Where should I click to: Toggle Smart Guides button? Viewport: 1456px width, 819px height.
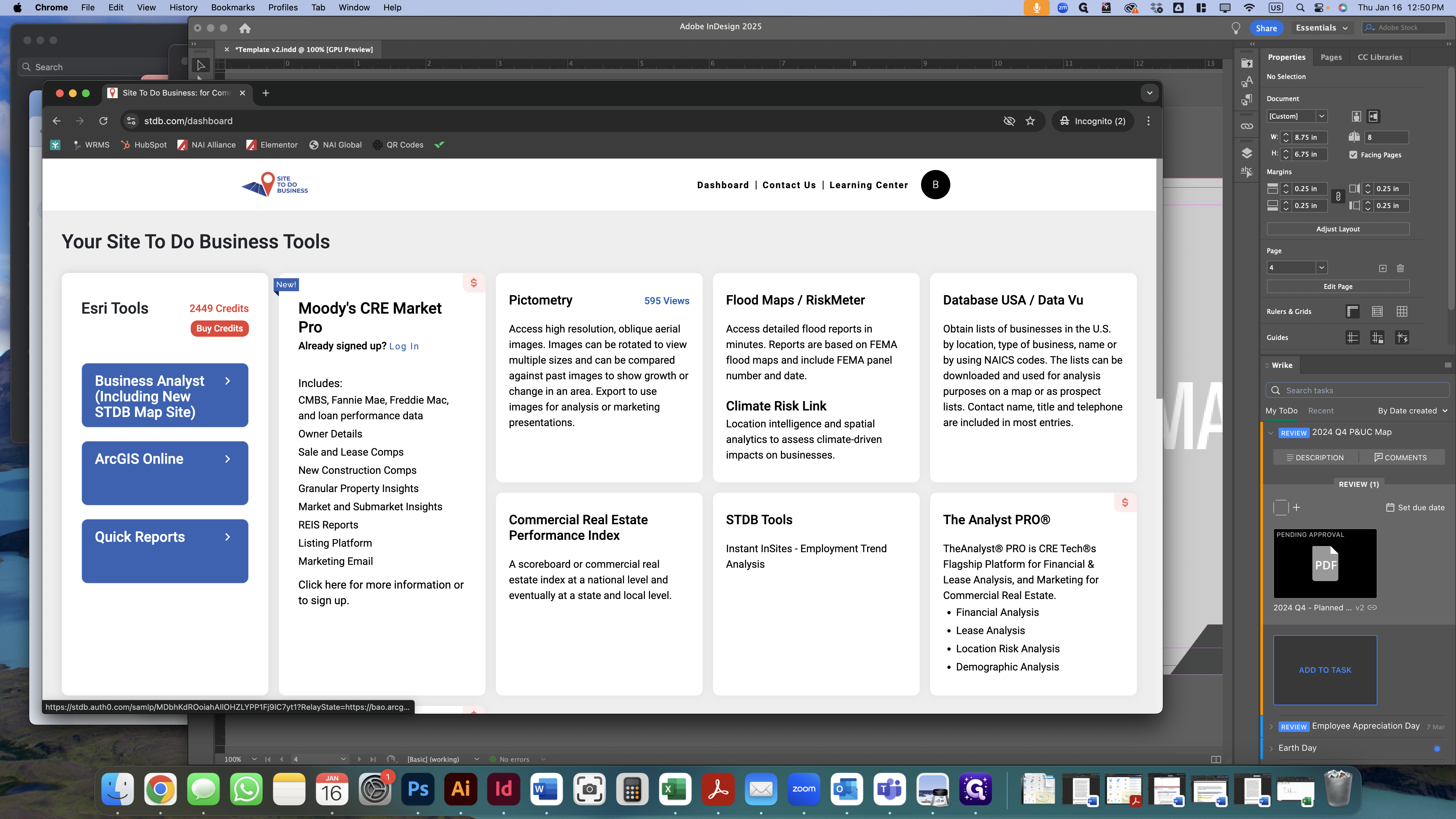click(x=1402, y=338)
